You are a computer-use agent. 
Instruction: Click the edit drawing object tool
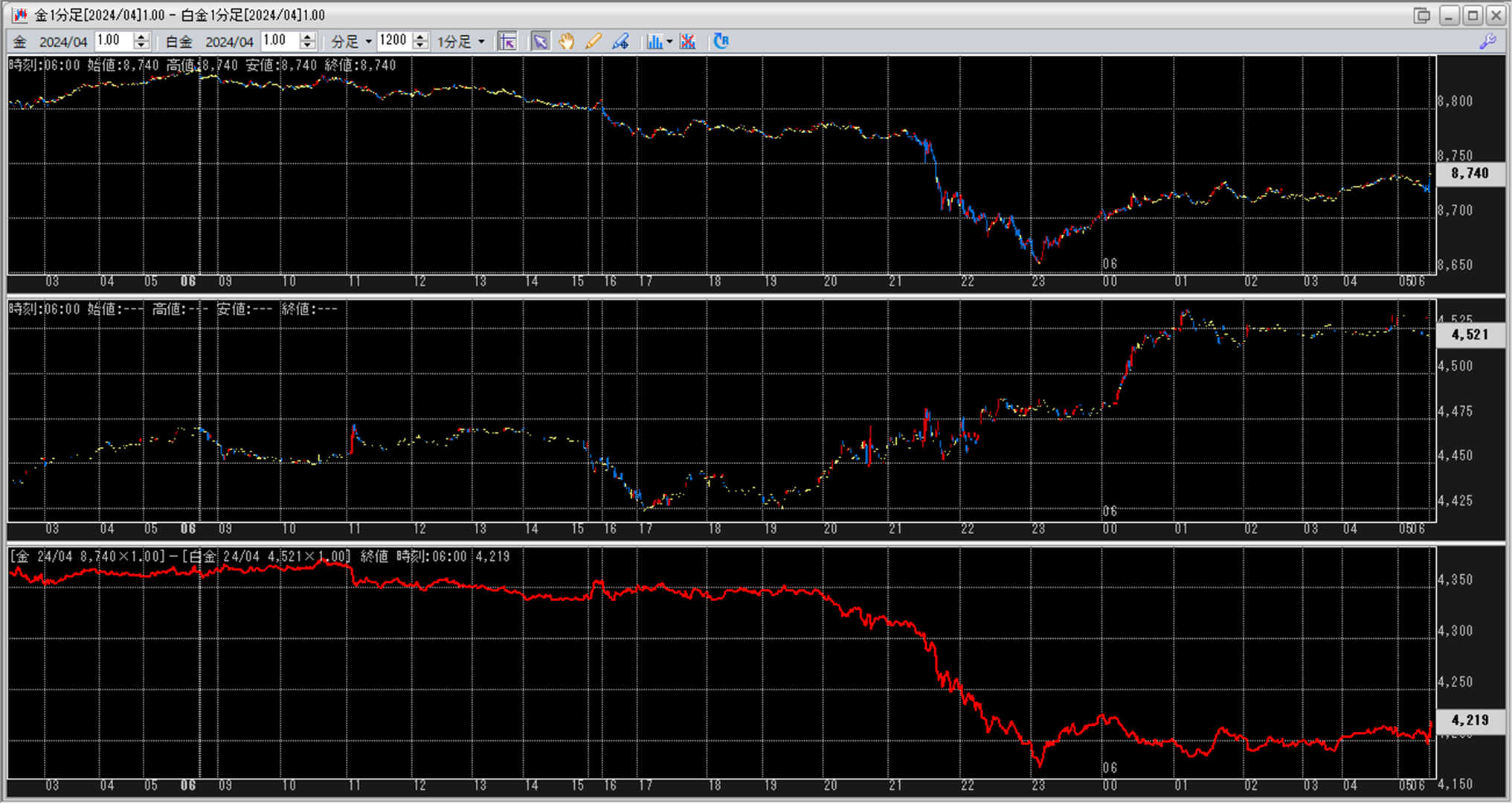pos(620,42)
